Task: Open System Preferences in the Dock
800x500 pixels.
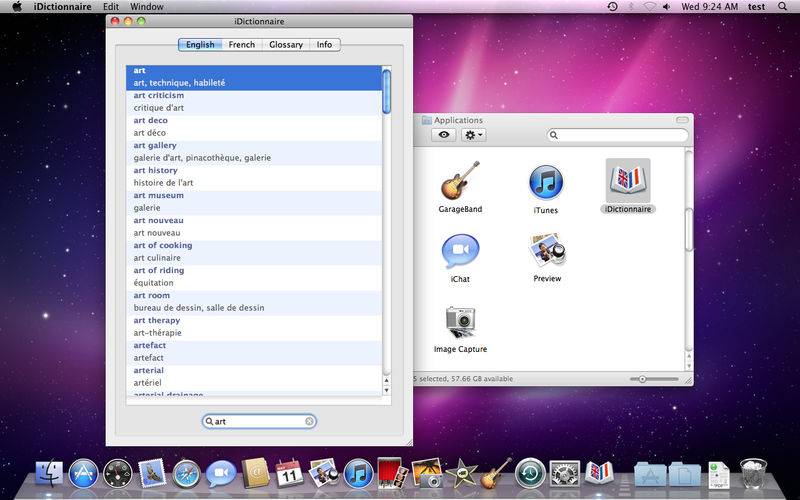Action: (x=564, y=473)
